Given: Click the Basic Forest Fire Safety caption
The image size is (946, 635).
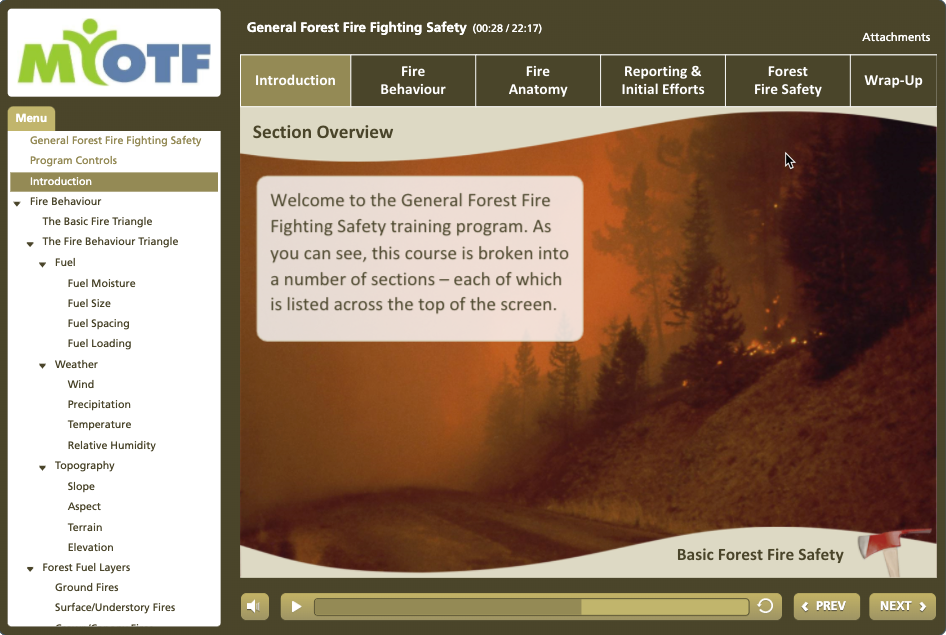Looking at the screenshot, I should pos(760,555).
